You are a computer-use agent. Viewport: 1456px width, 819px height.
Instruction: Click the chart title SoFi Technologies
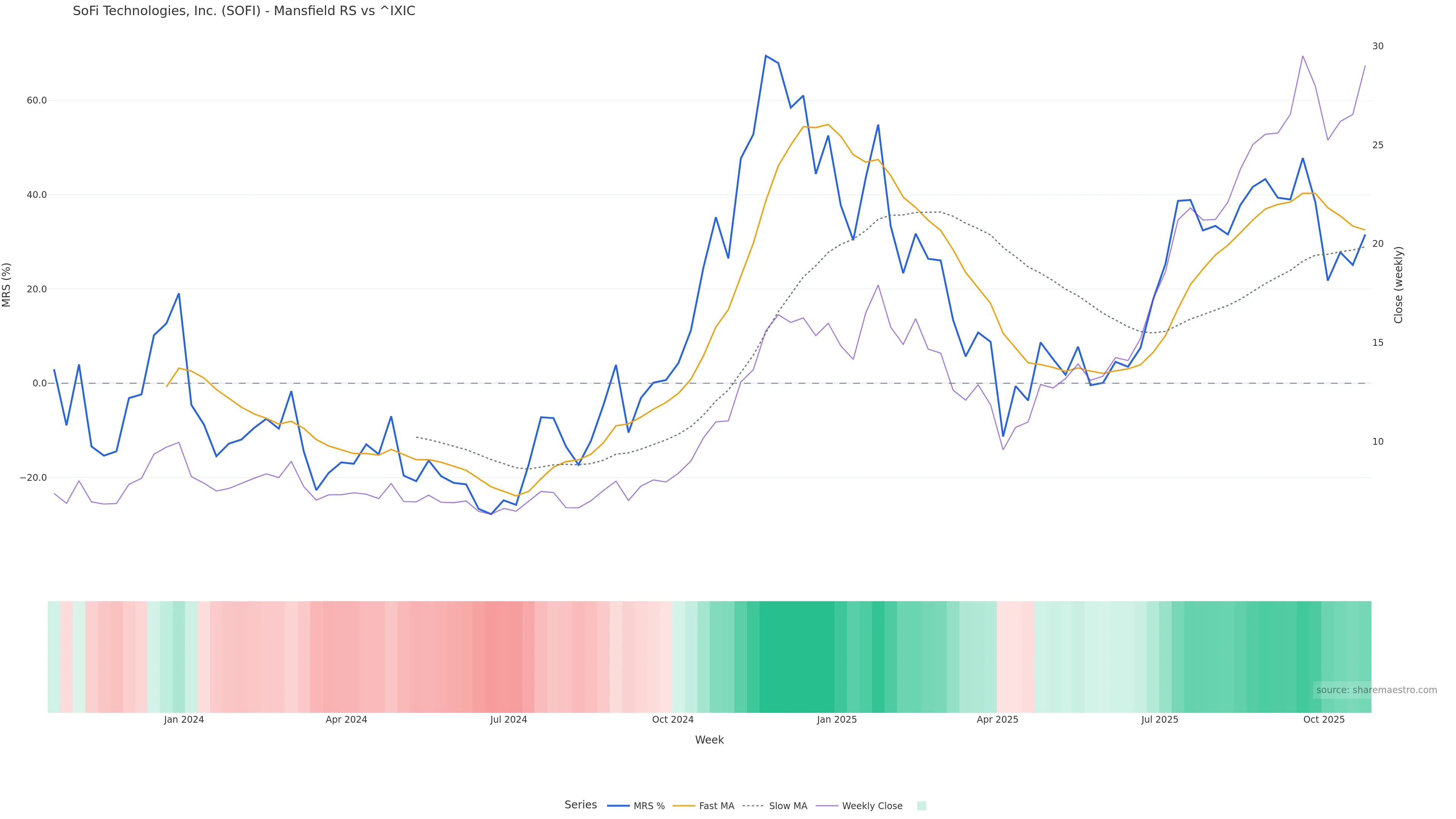[243, 11]
